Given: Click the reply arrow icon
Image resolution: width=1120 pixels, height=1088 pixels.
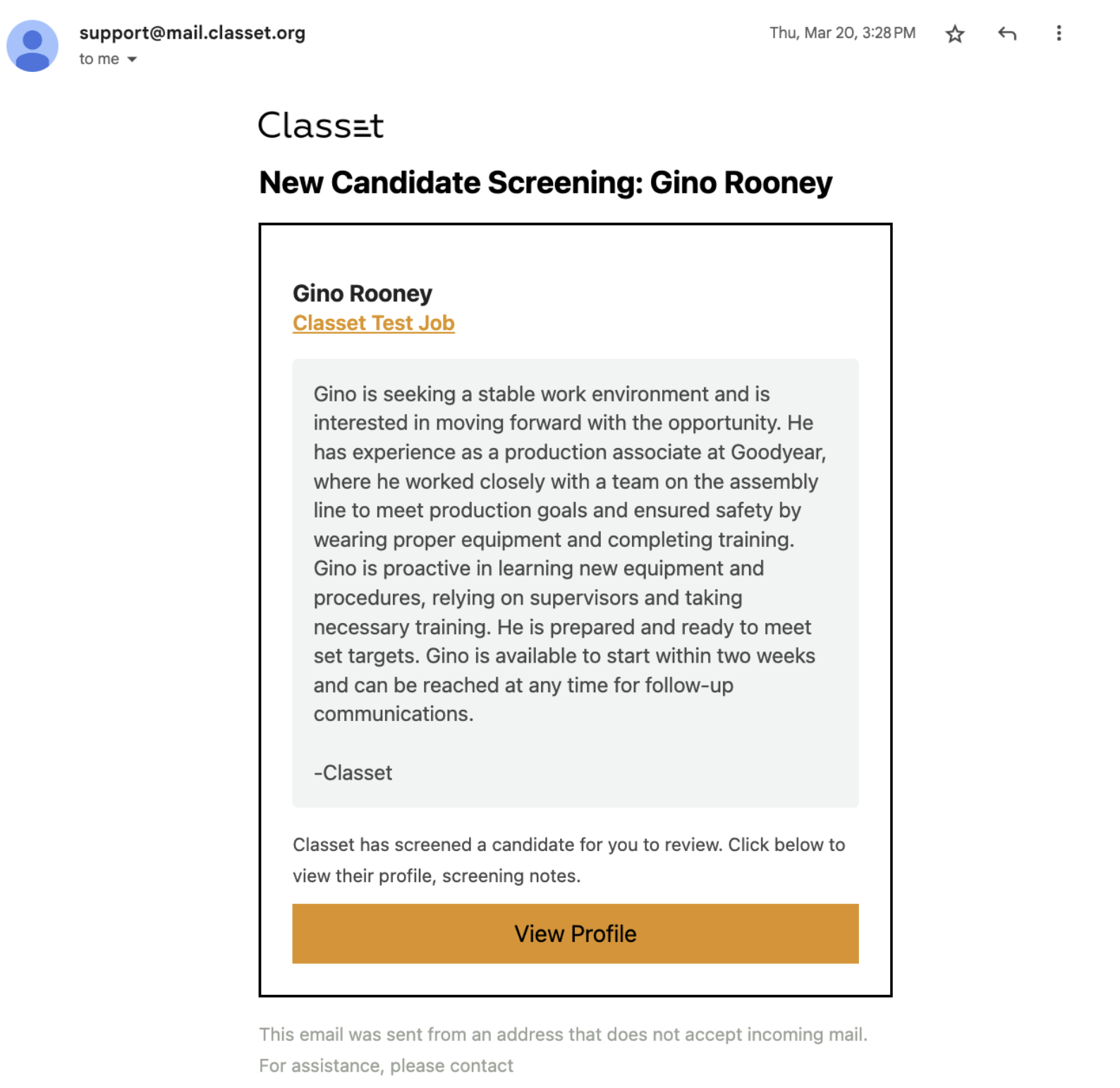Looking at the screenshot, I should [1006, 33].
